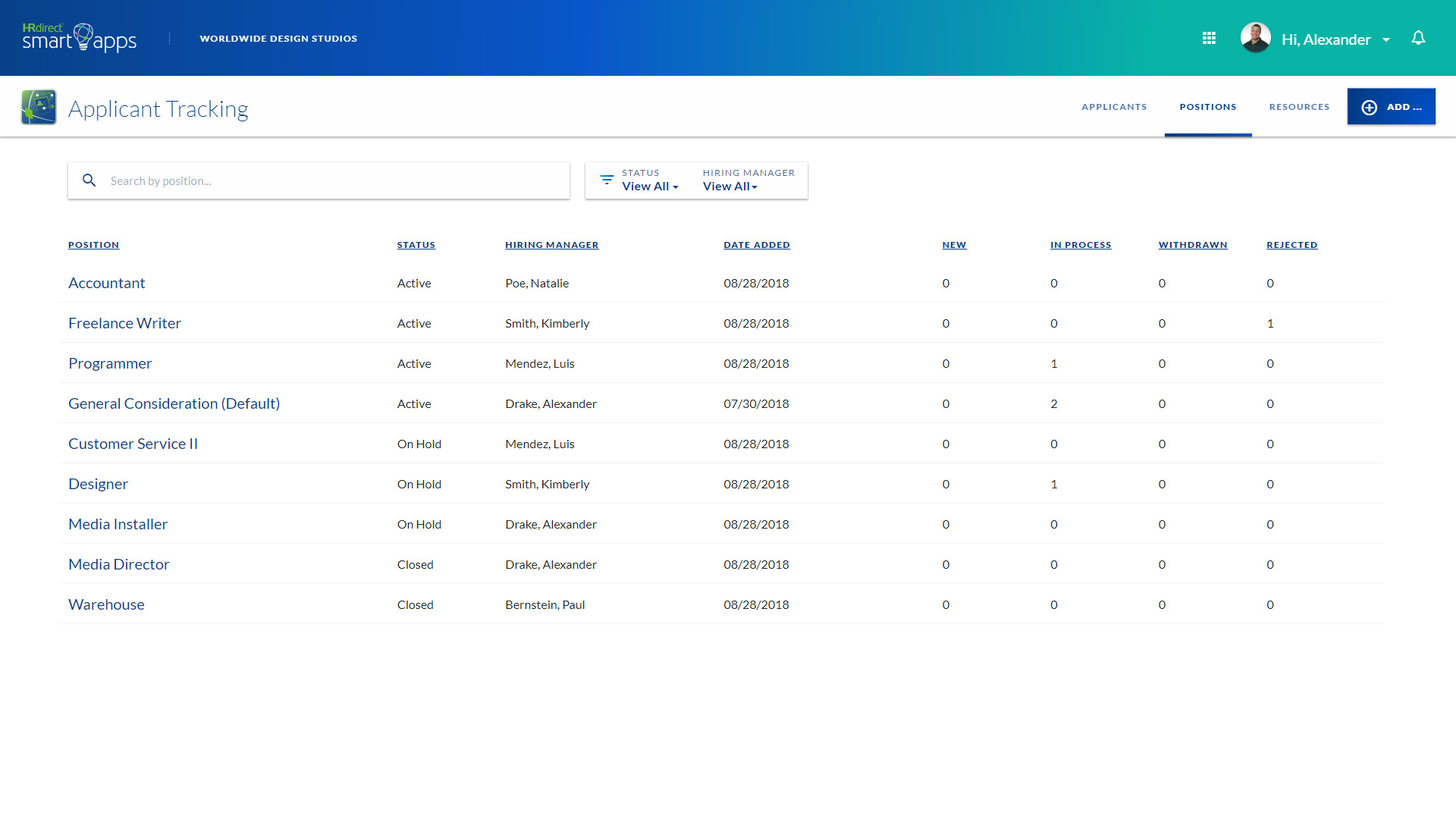Open the notifications bell
The height and width of the screenshot is (819, 1456).
(1418, 38)
